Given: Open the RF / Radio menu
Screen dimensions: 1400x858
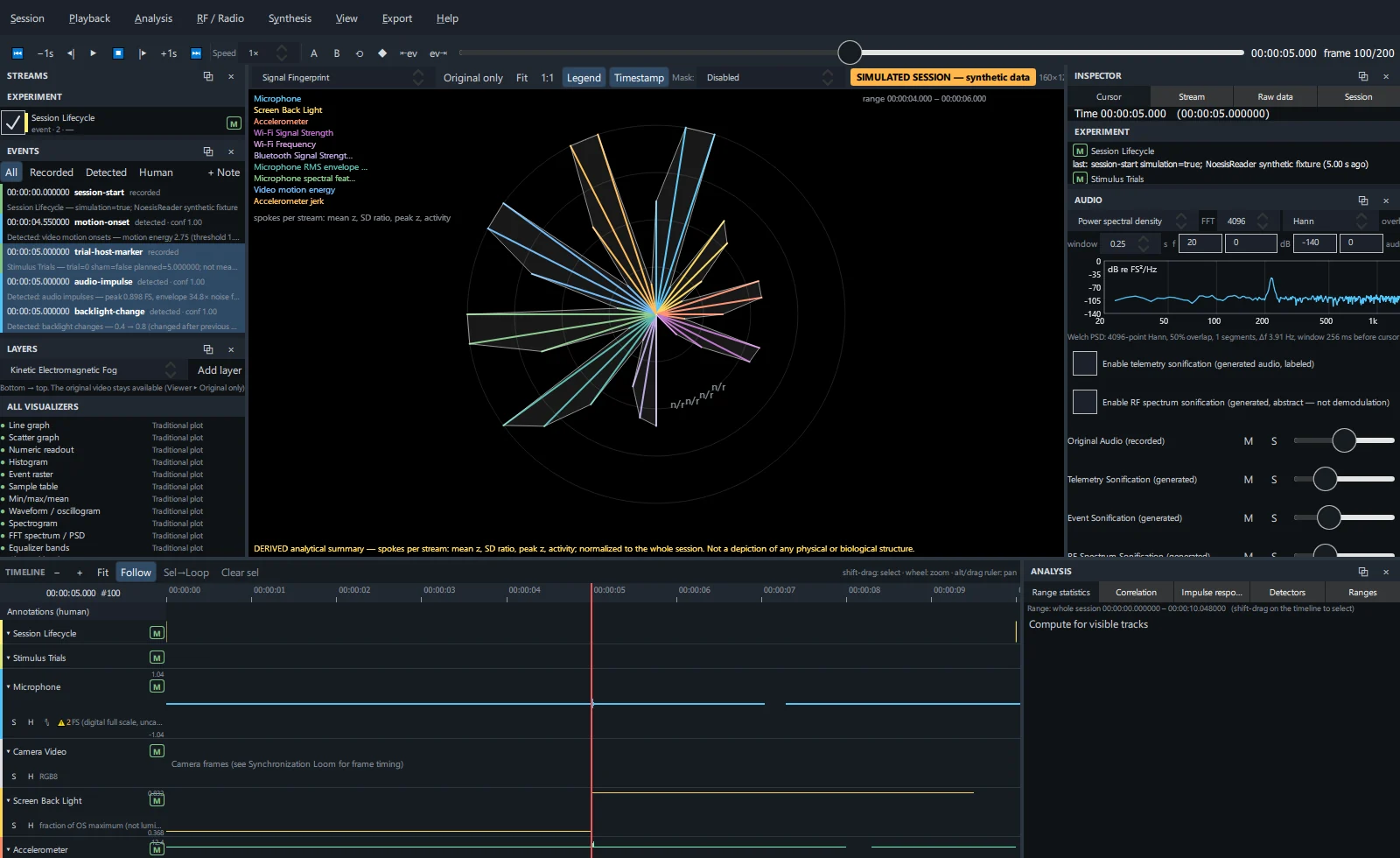Looking at the screenshot, I should tap(220, 18).
